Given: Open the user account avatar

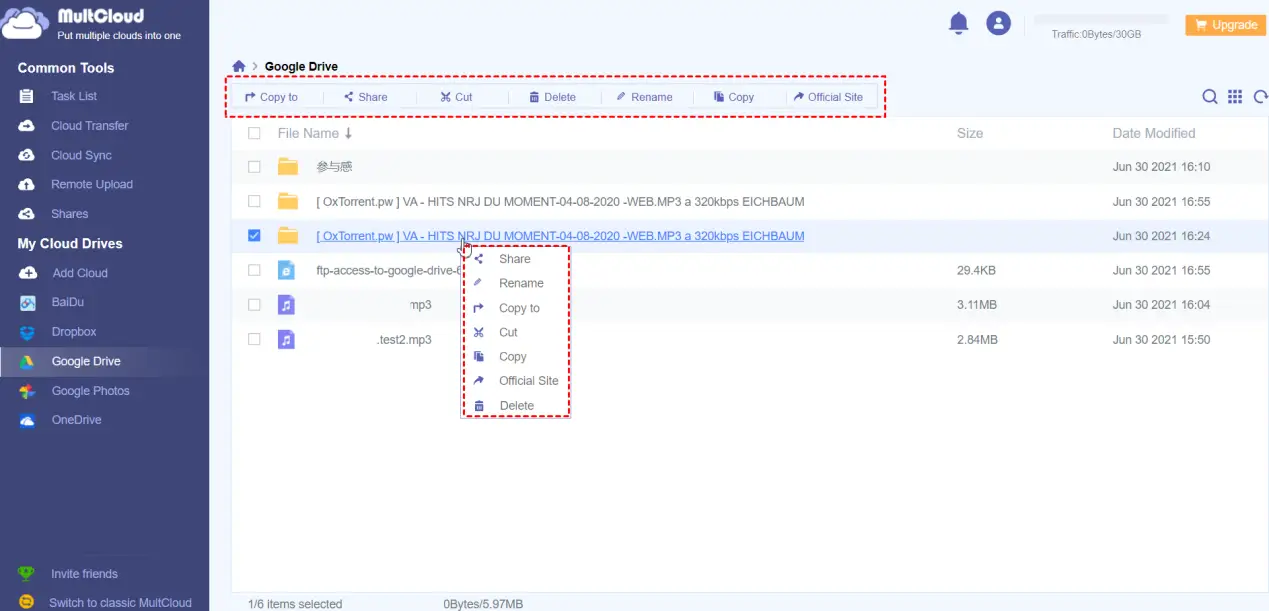Looking at the screenshot, I should click(x=998, y=23).
